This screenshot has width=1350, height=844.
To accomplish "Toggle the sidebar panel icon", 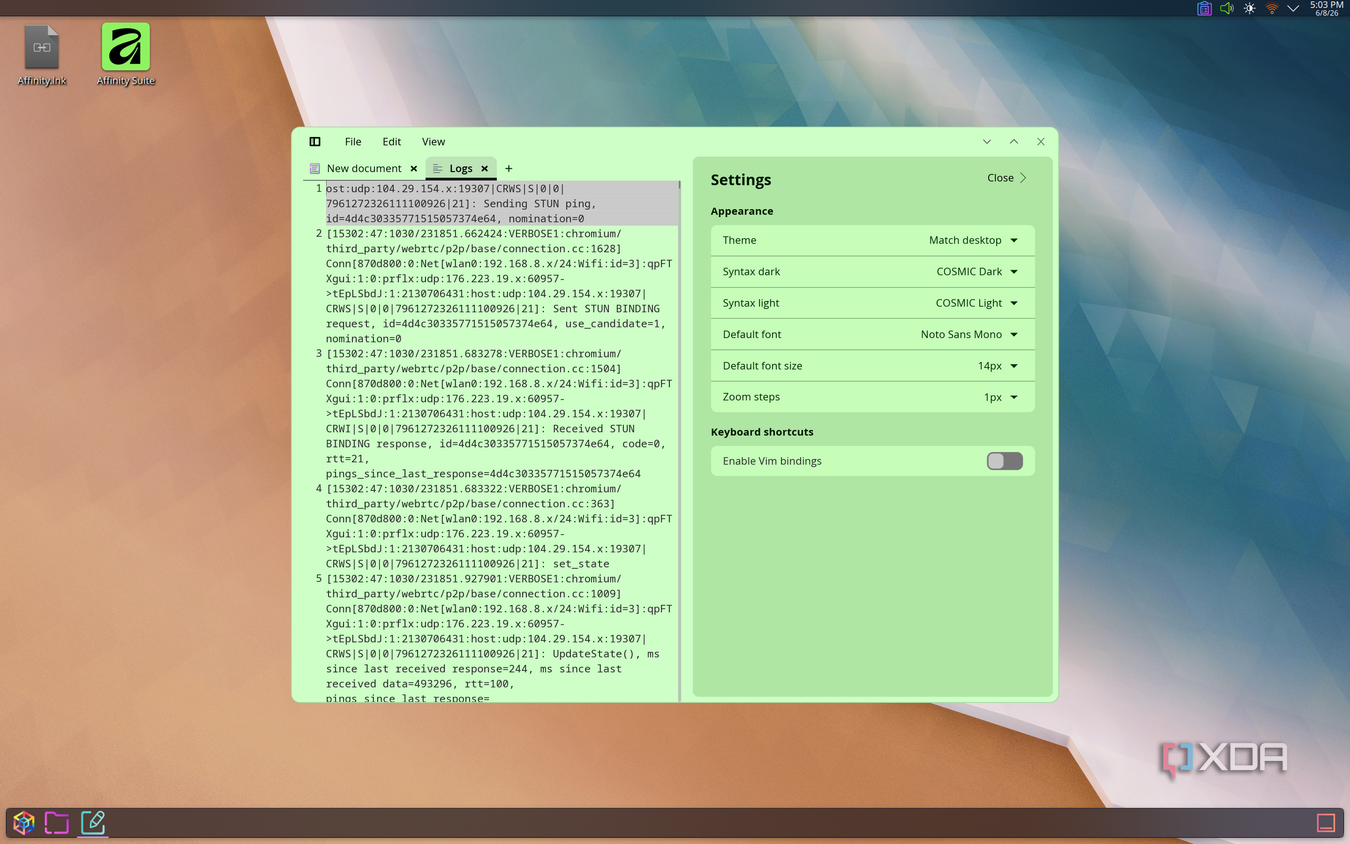I will (x=315, y=142).
